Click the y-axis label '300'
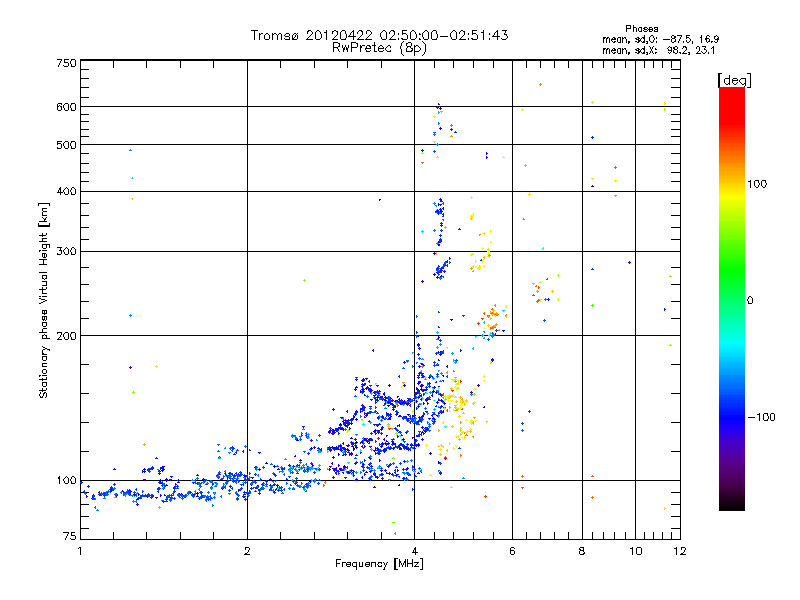Viewport: 800px width, 600px height. click(x=66, y=251)
